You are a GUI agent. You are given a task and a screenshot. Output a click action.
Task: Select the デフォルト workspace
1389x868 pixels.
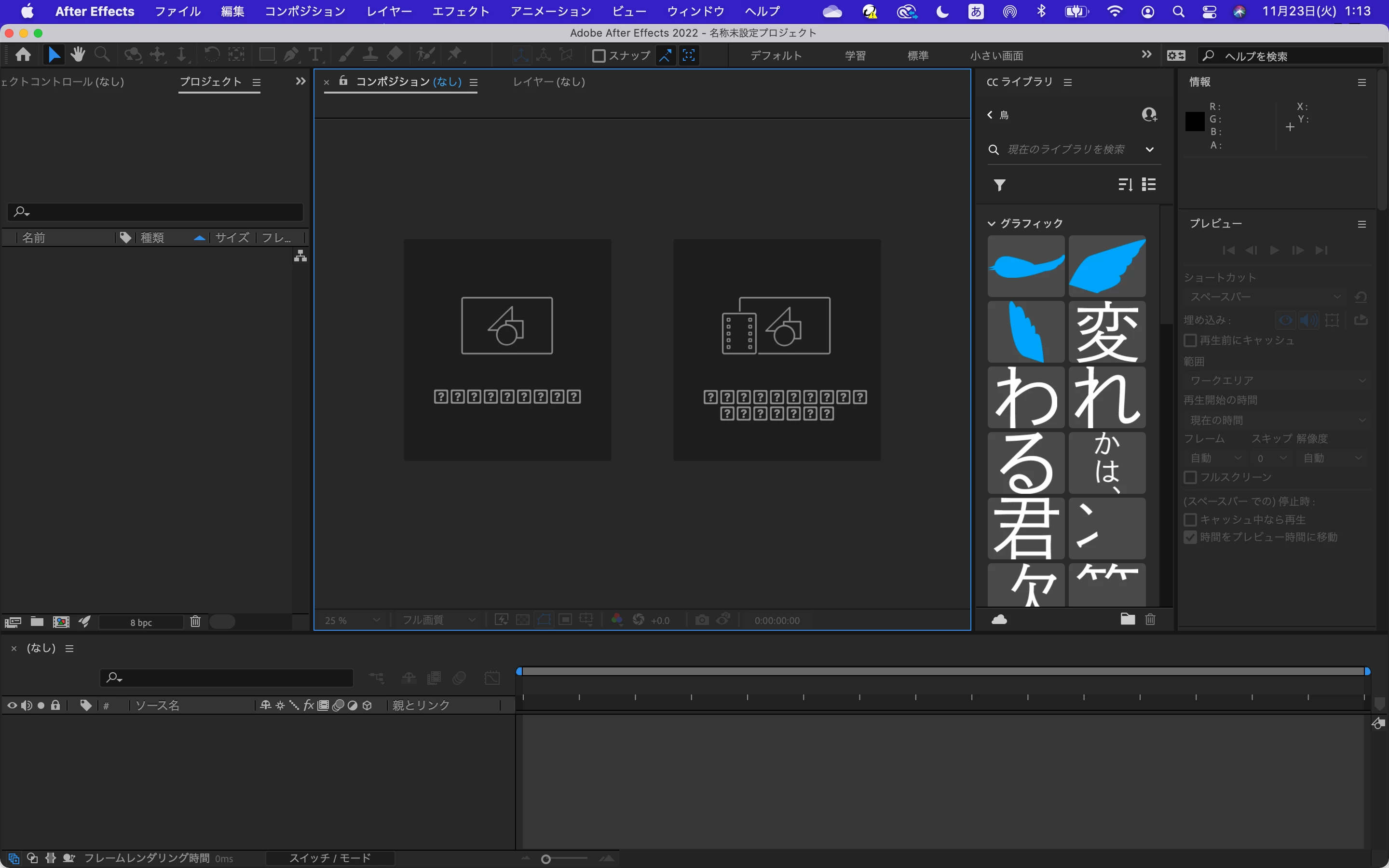[776, 55]
